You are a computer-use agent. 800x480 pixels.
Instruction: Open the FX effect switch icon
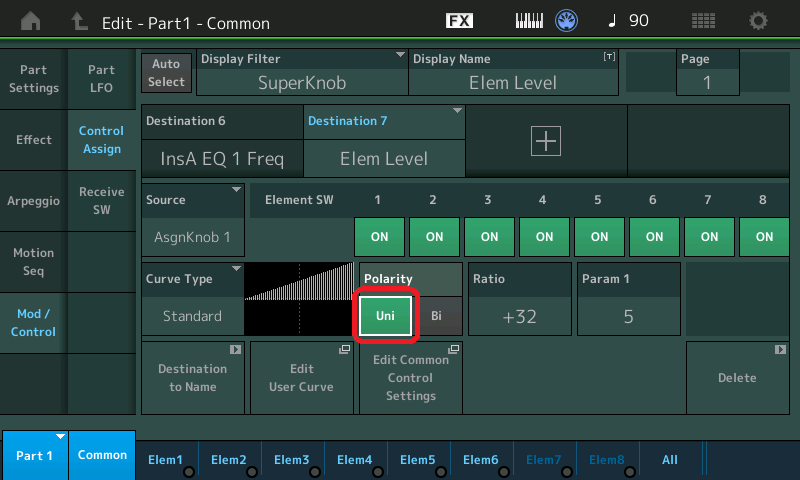[459, 20]
